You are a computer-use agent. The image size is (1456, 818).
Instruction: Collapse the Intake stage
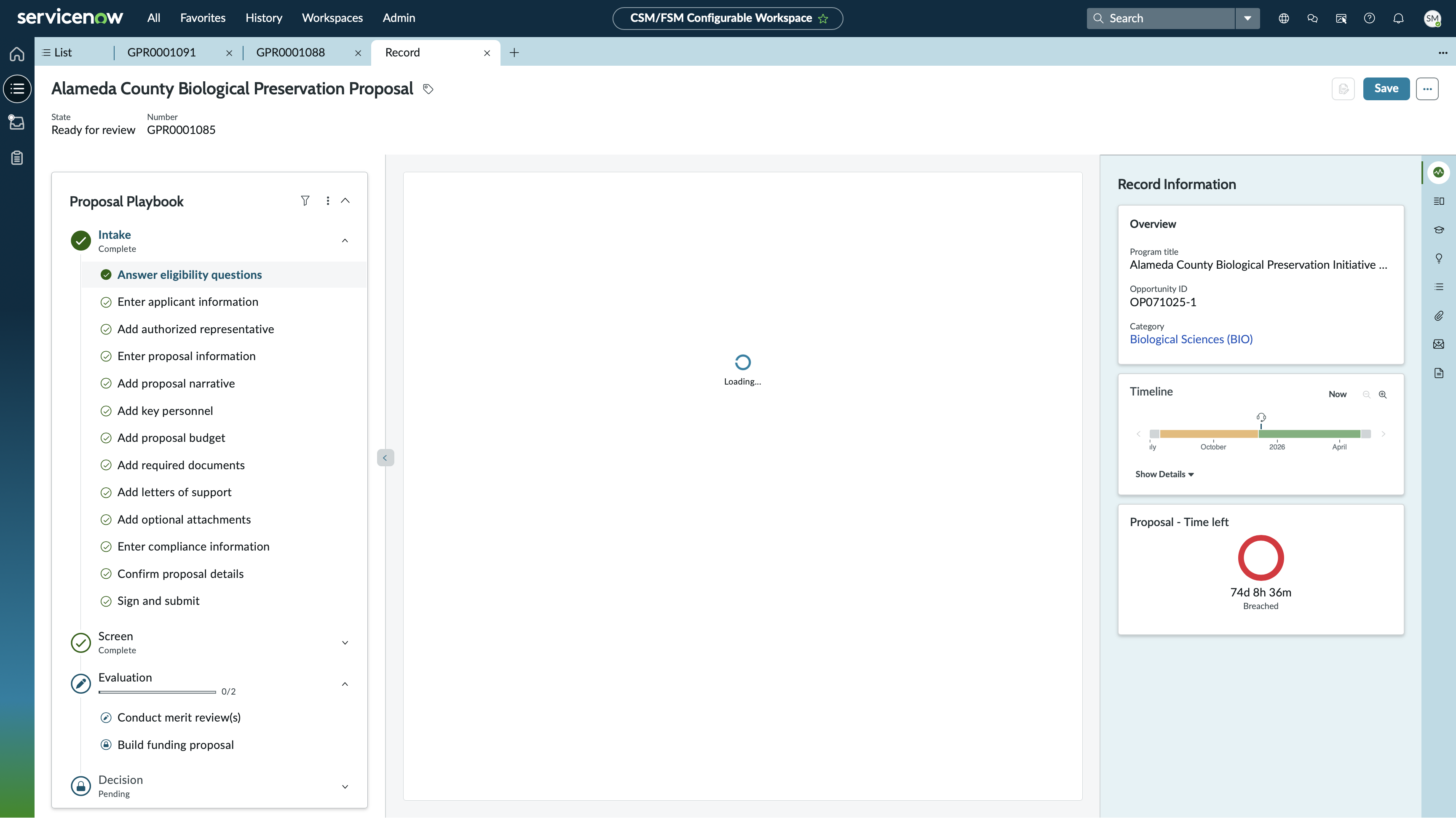point(345,241)
